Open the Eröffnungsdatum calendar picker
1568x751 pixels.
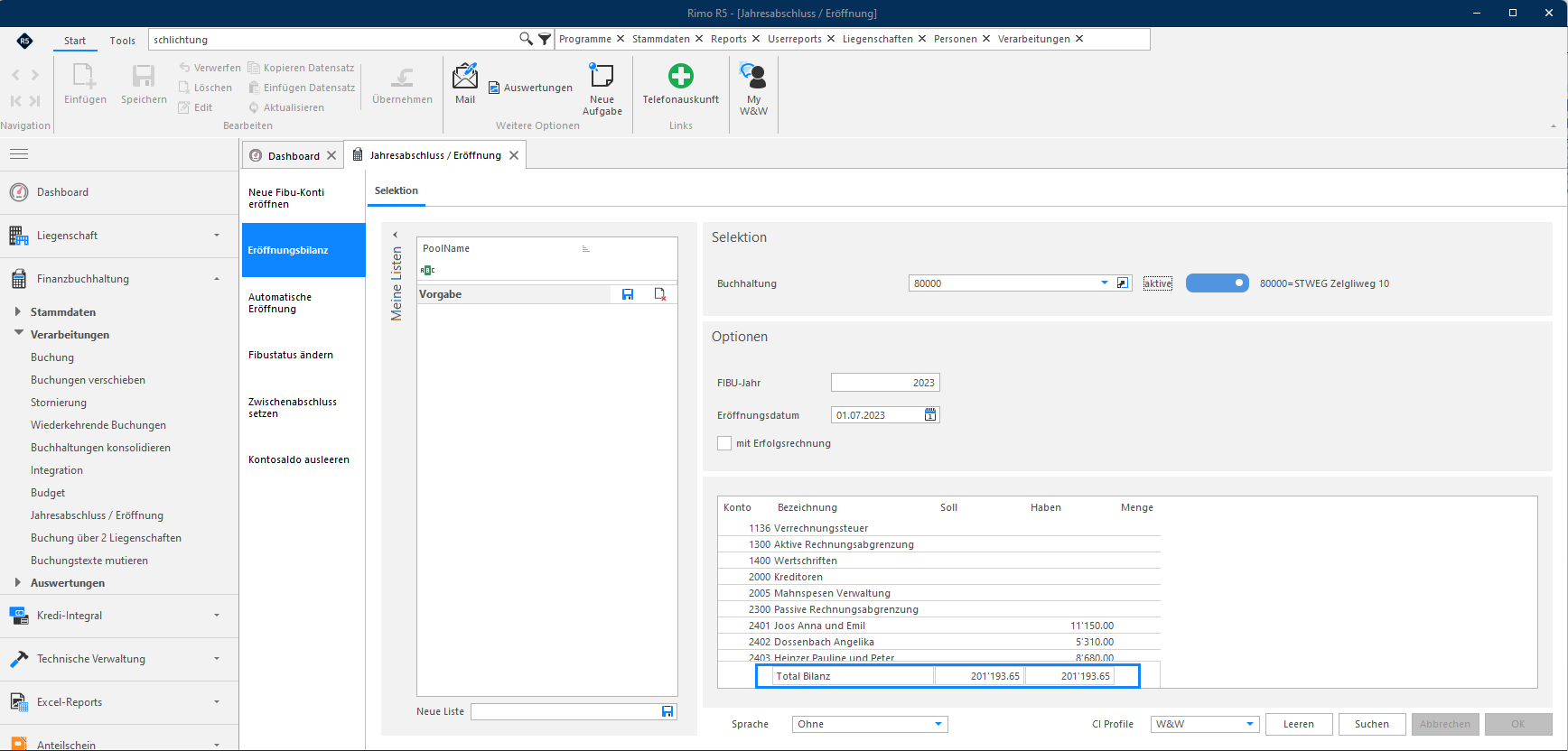pyautogui.click(x=930, y=415)
